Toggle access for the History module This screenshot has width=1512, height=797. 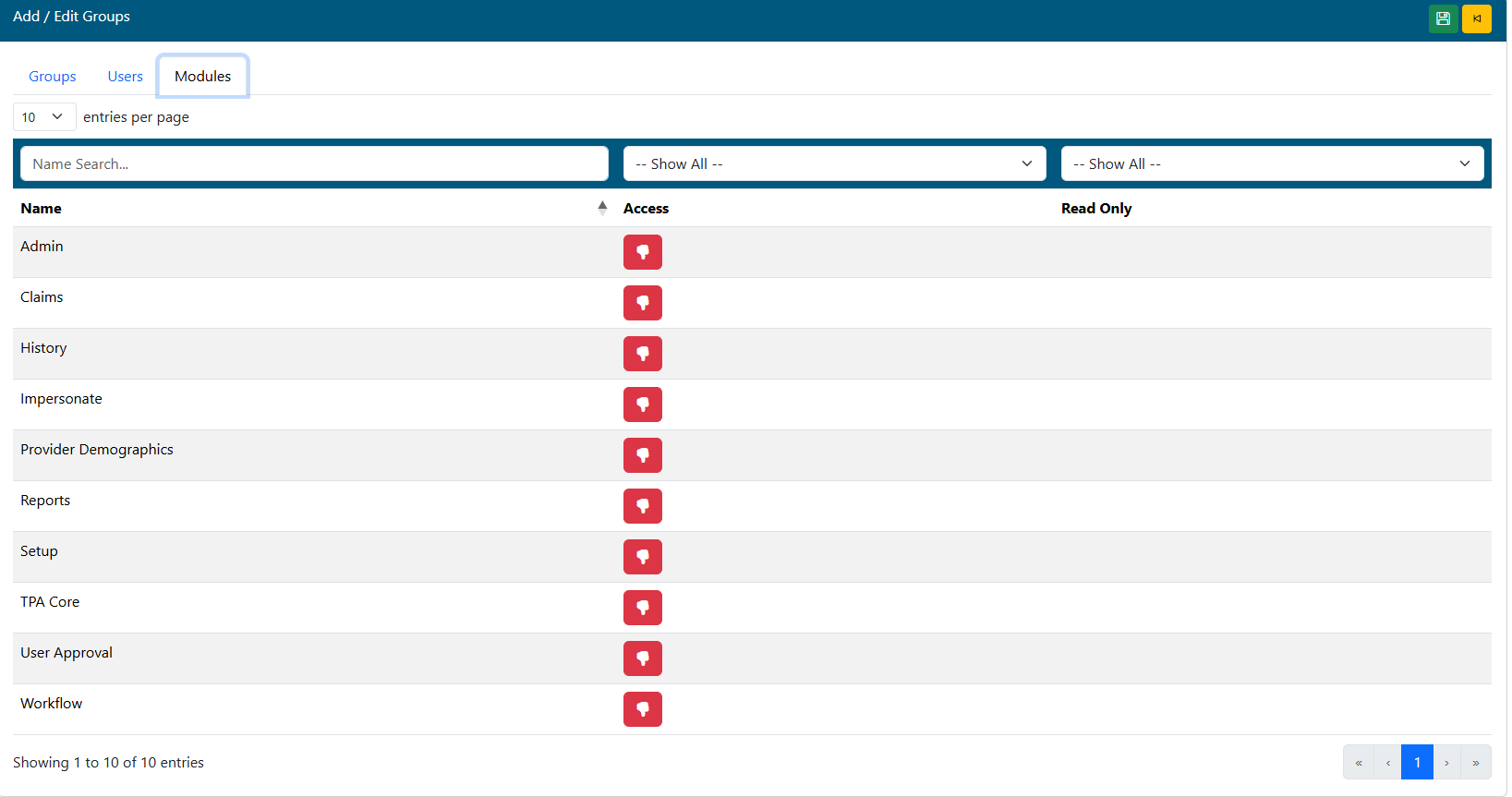(x=642, y=354)
